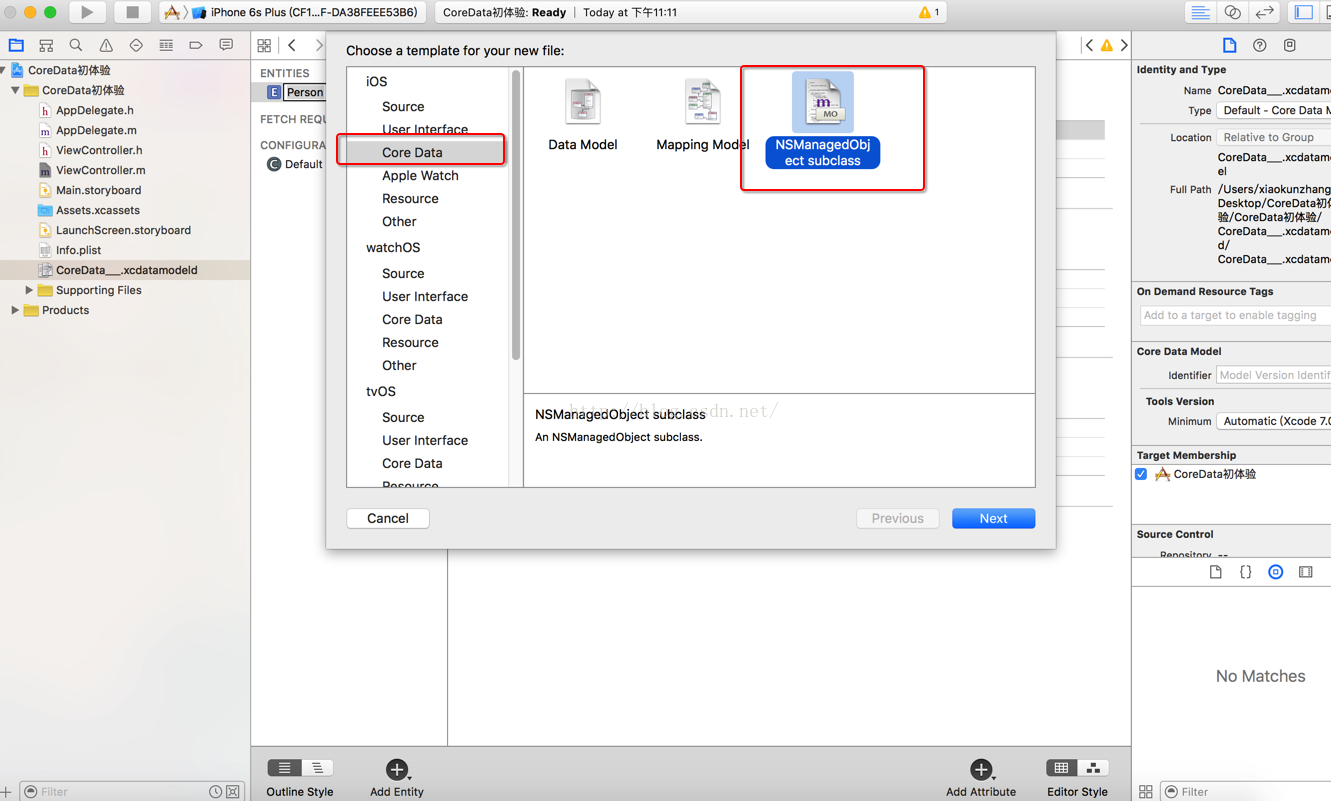
Task: Switch outline style to hierarchical
Action: tap(318, 768)
